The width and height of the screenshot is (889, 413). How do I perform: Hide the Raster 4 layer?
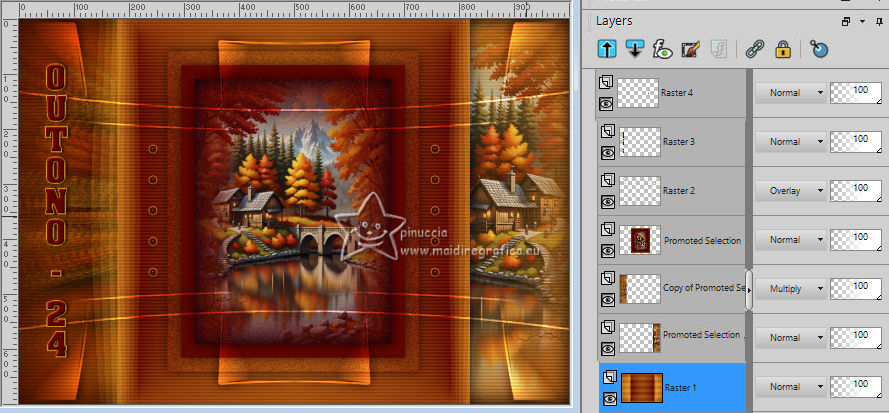click(x=606, y=104)
